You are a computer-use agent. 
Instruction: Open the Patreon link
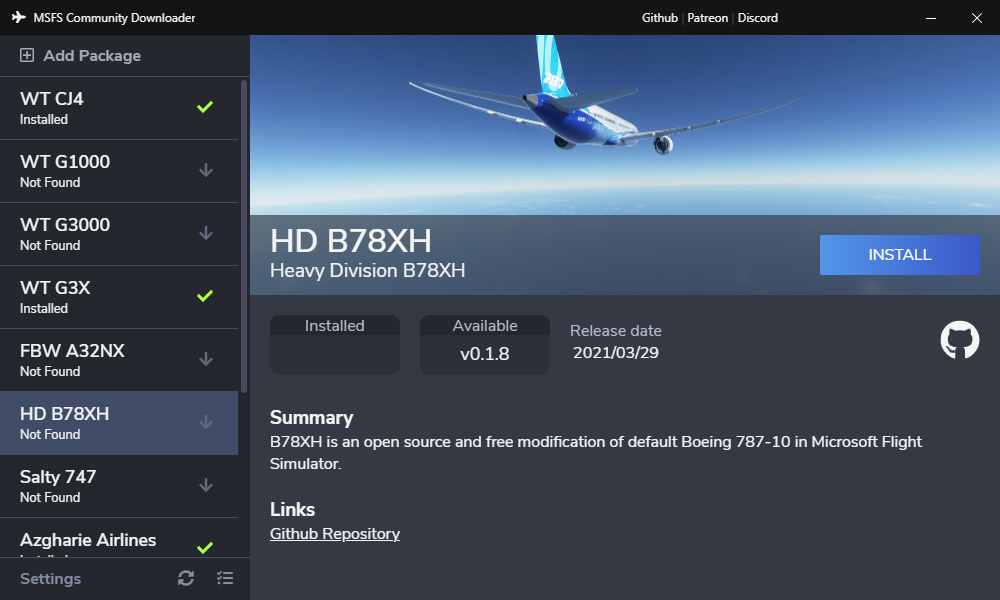707,18
